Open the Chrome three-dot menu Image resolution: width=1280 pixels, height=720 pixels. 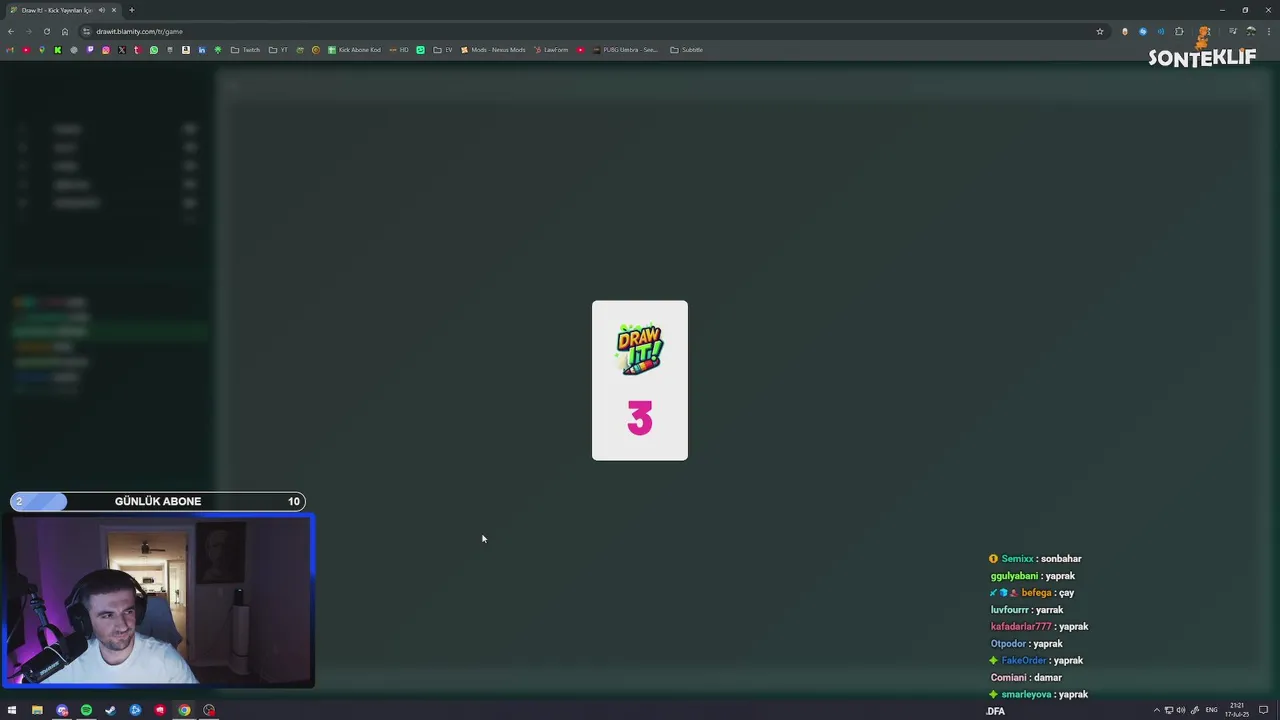(x=1269, y=31)
